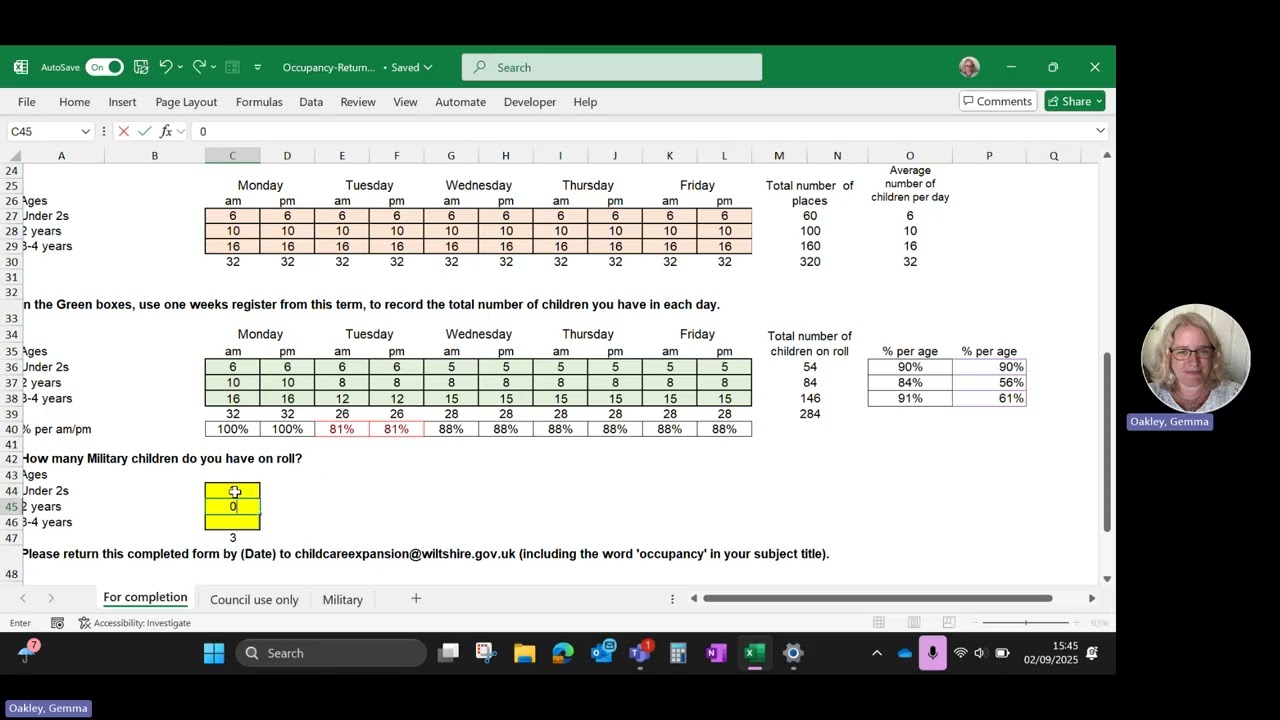Image resolution: width=1280 pixels, height=720 pixels.
Task: Open File Explorer from the taskbar
Action: coord(525,653)
